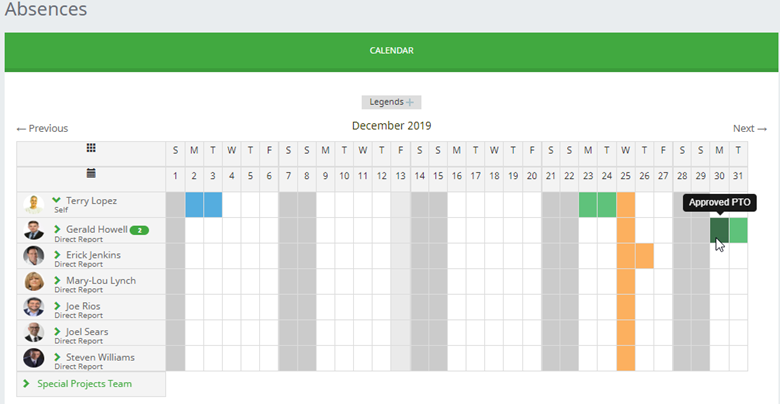Expand Joe Rios's absence details

57,306
